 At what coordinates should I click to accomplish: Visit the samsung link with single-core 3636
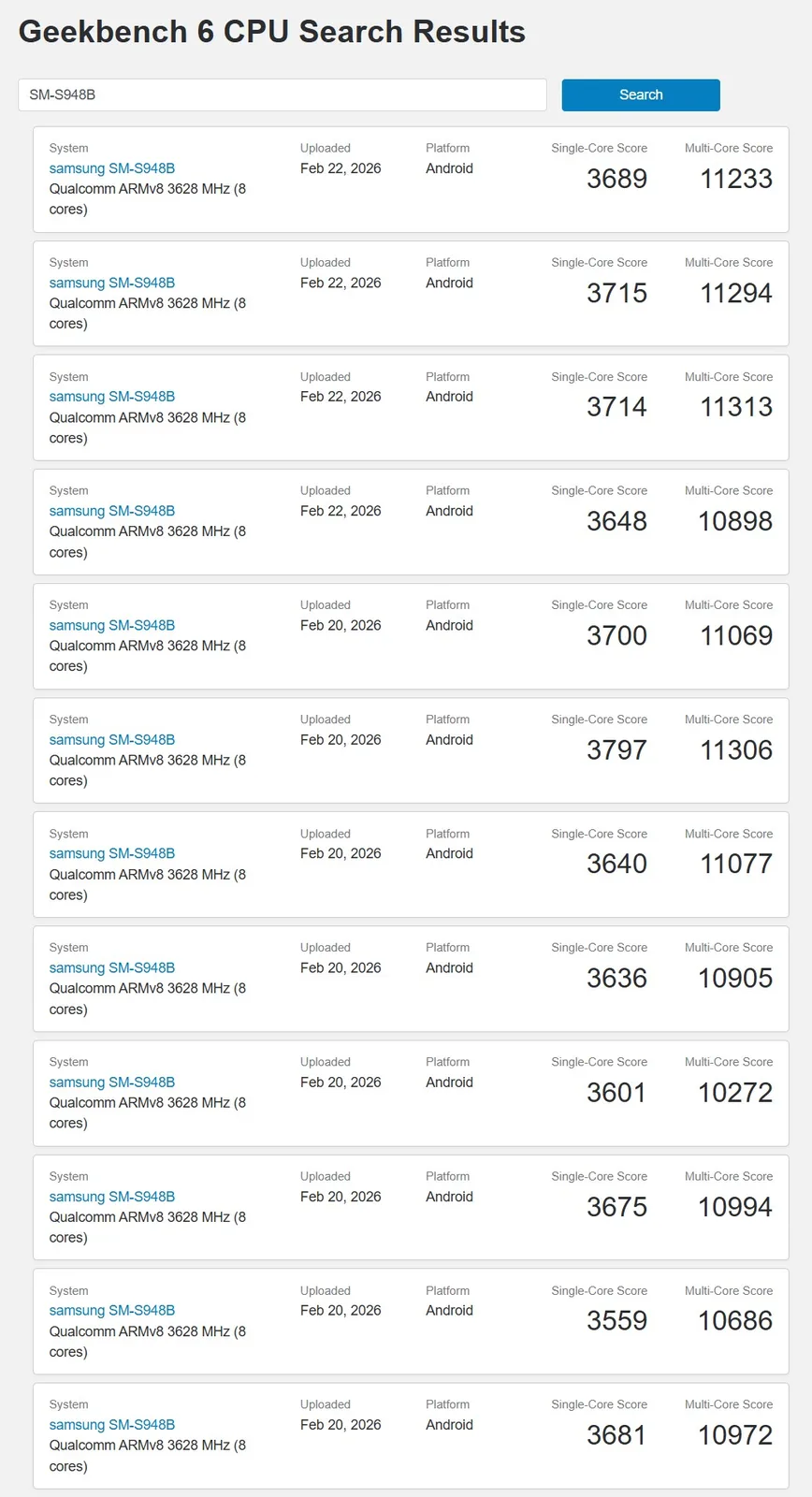[112, 967]
